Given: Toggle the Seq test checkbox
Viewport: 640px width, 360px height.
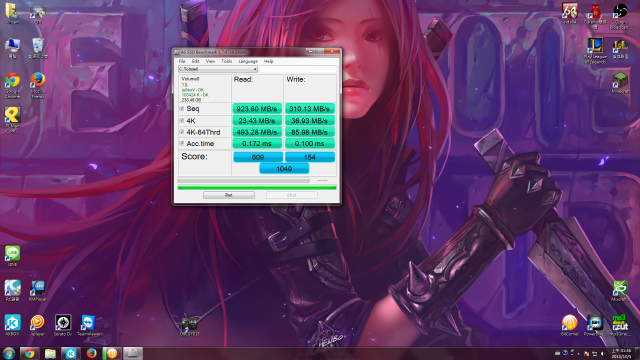Looking at the screenshot, I should click(182, 109).
